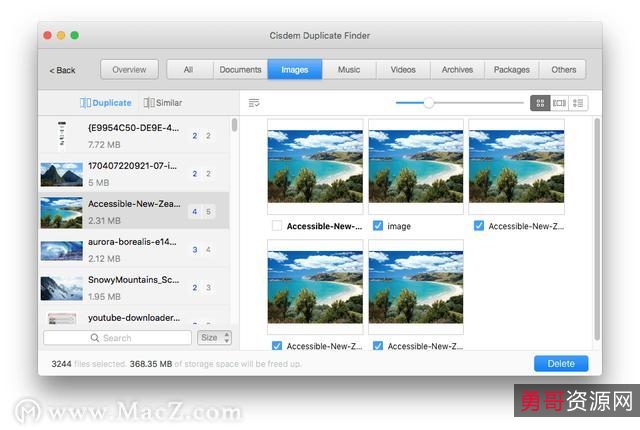
Task: Check the unchecked Accessible-New bold file checkbox
Action: 277,226
